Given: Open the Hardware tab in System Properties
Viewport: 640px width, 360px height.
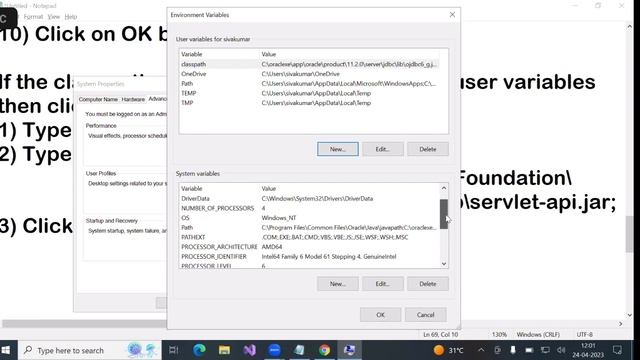Looking at the screenshot, I should coord(133,99).
